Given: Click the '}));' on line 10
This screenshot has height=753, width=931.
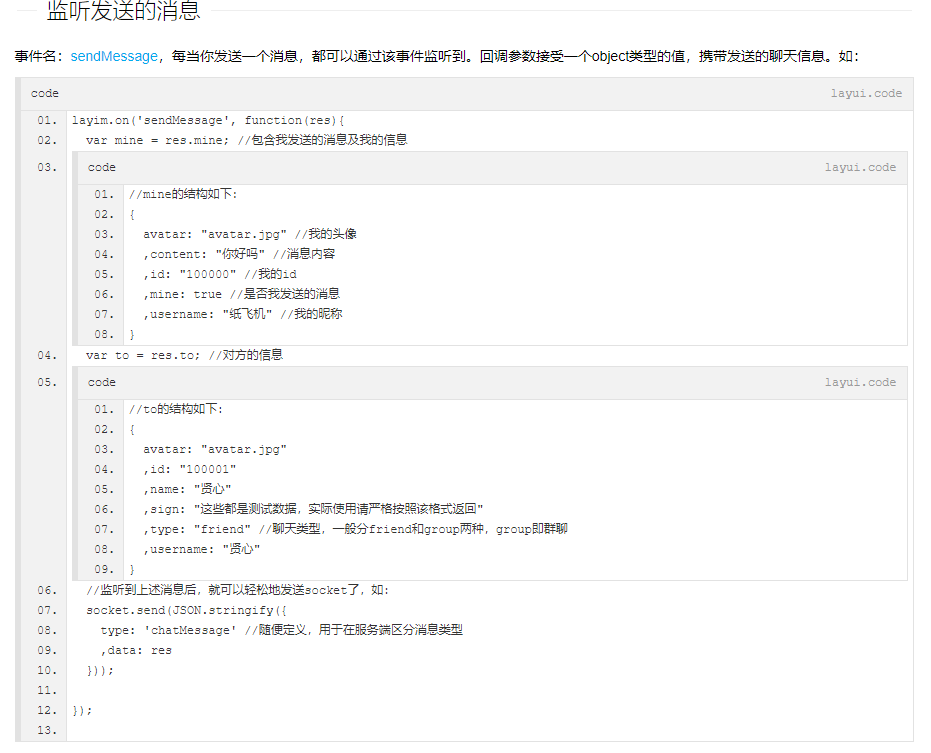Looking at the screenshot, I should tap(100, 670).
